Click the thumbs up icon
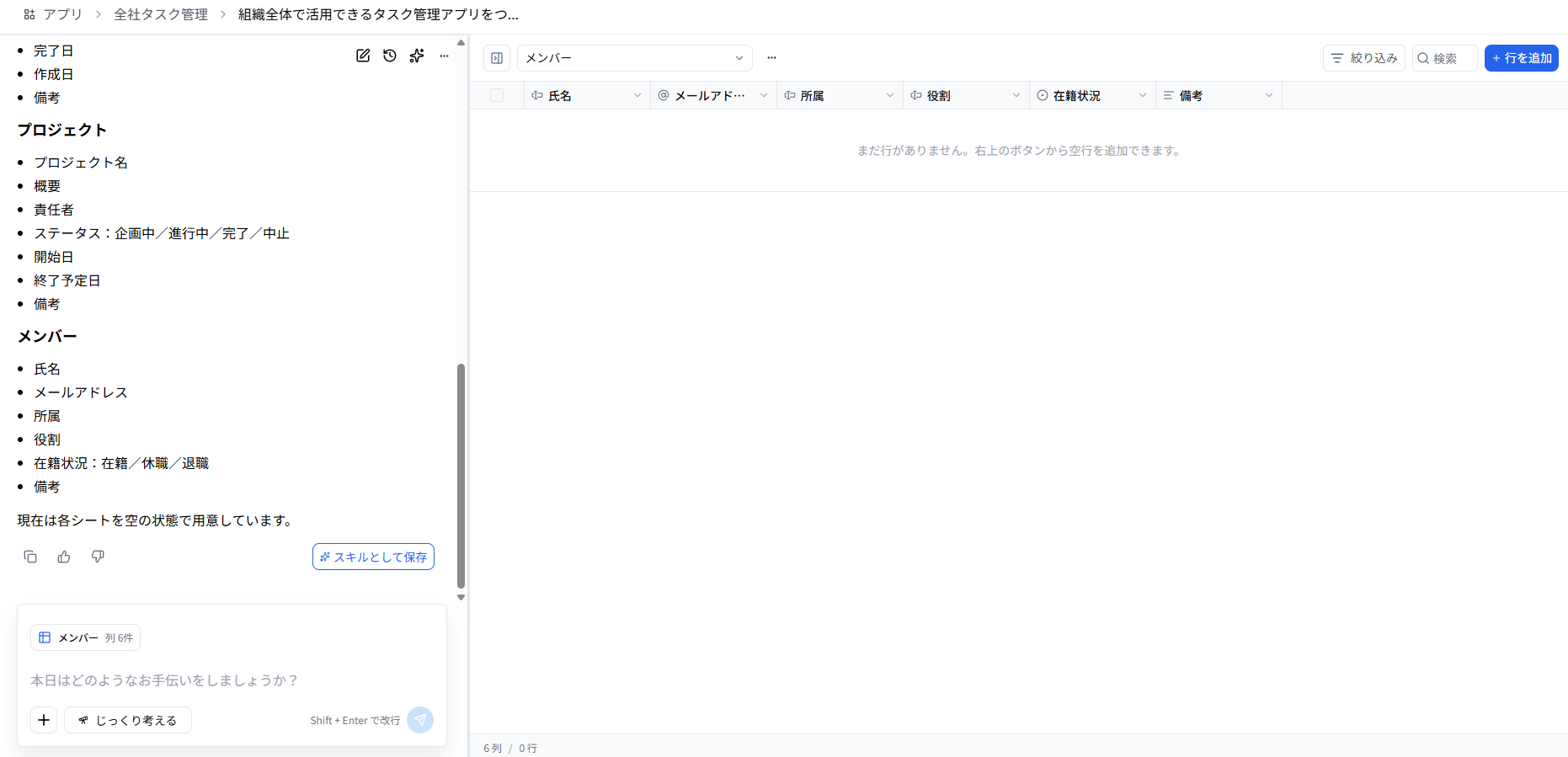 pyautogui.click(x=64, y=557)
